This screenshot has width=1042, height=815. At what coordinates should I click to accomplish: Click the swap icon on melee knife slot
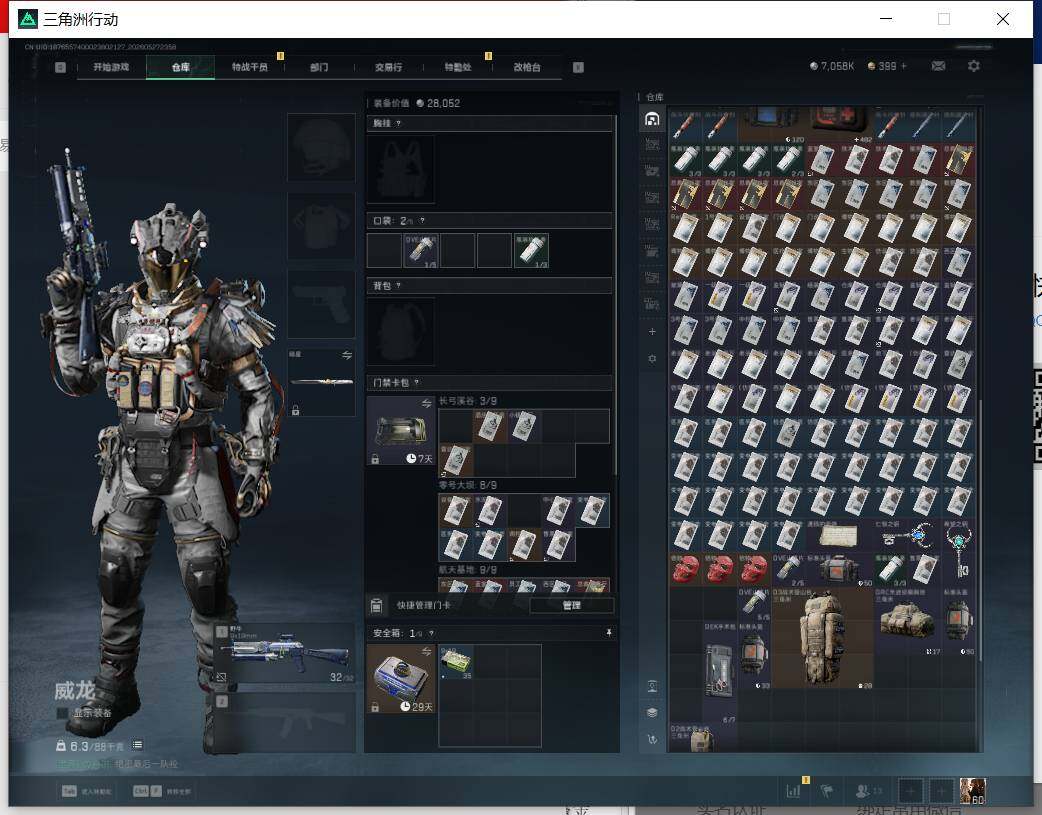(347, 356)
